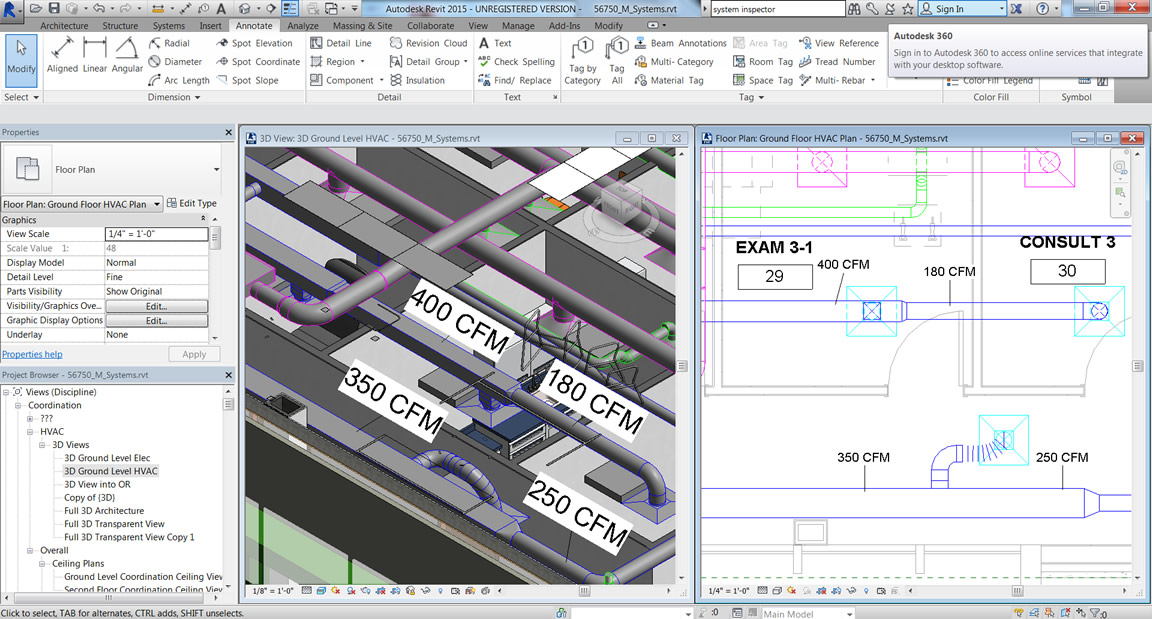The width and height of the screenshot is (1152, 619).
Task: Switch to the Architecture tab
Action: [x=64, y=26]
